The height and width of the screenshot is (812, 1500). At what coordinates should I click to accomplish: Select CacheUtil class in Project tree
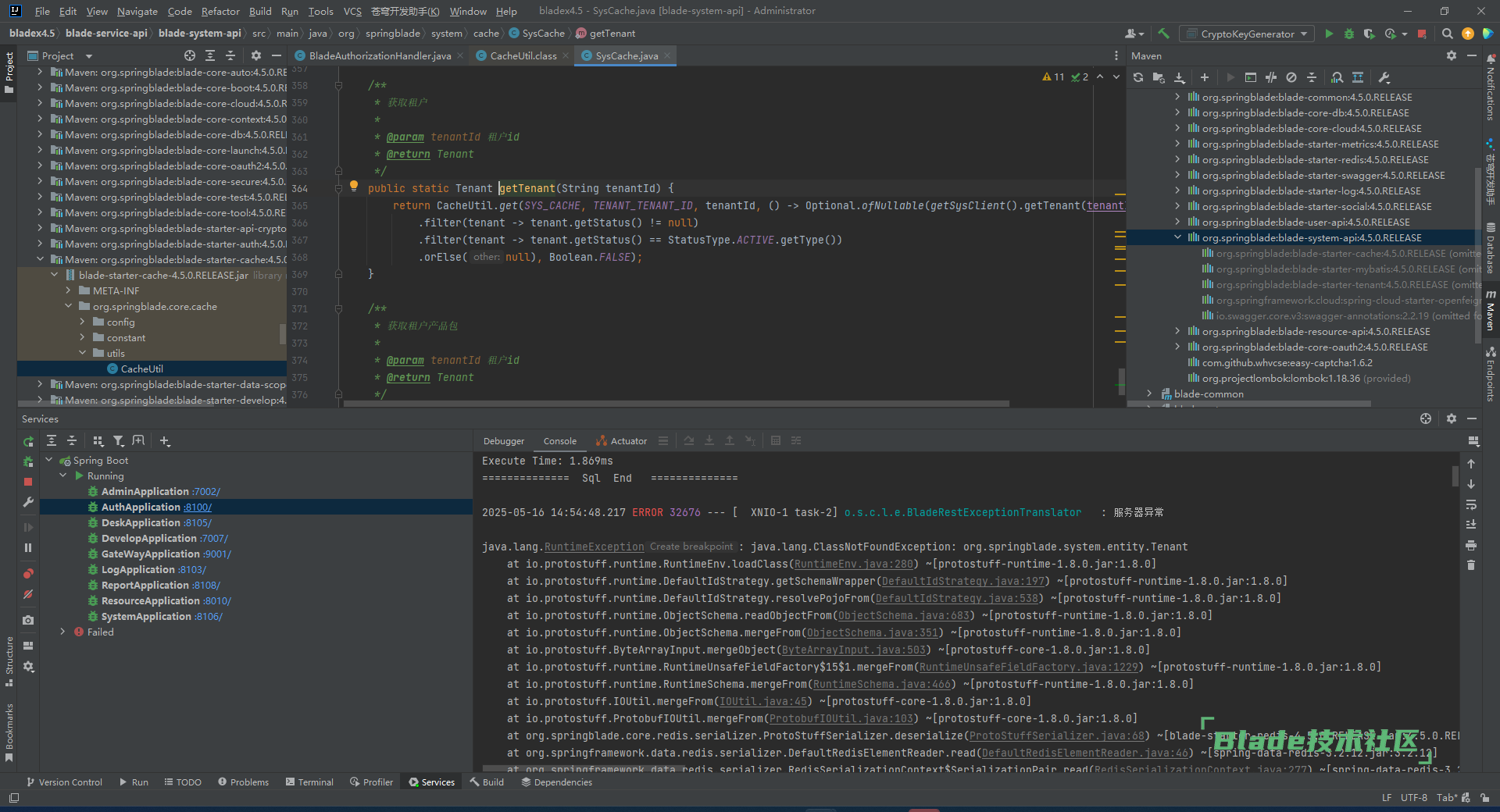(142, 369)
